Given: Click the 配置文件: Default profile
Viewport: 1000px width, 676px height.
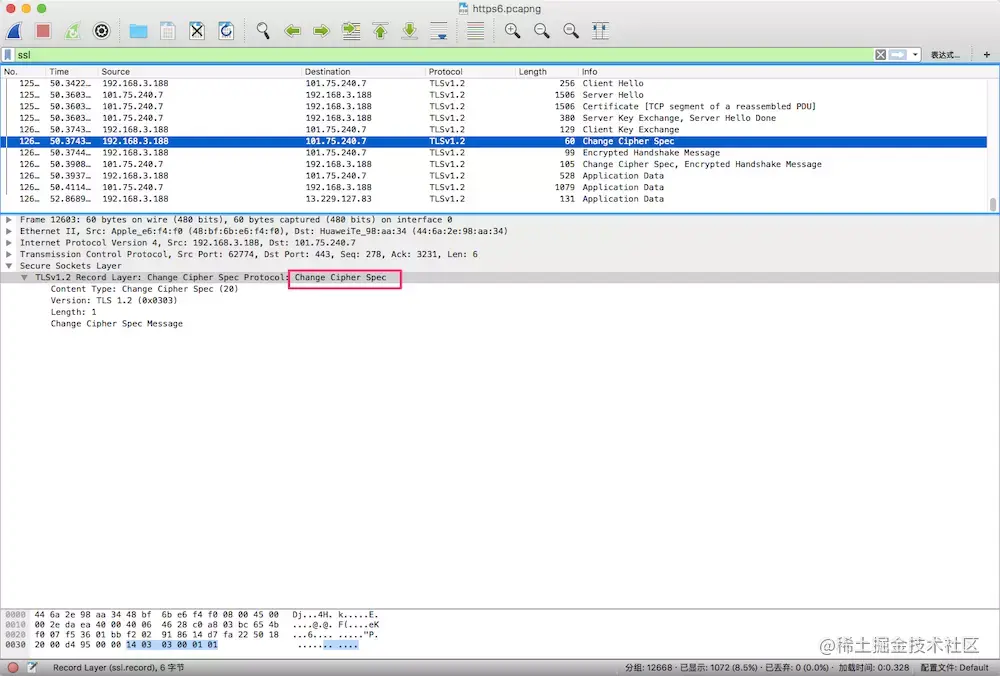Looking at the screenshot, I should pyautogui.click(x=954, y=668).
